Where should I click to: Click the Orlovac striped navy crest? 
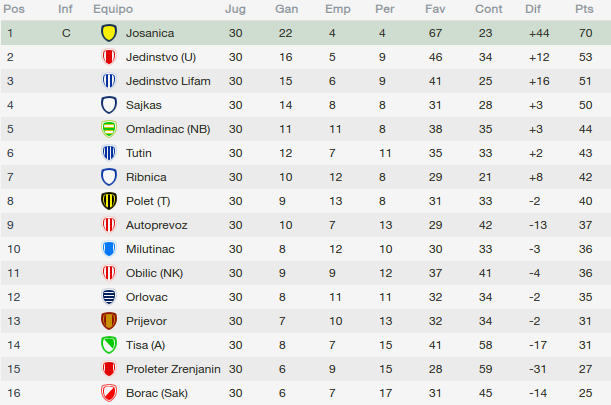(109, 297)
